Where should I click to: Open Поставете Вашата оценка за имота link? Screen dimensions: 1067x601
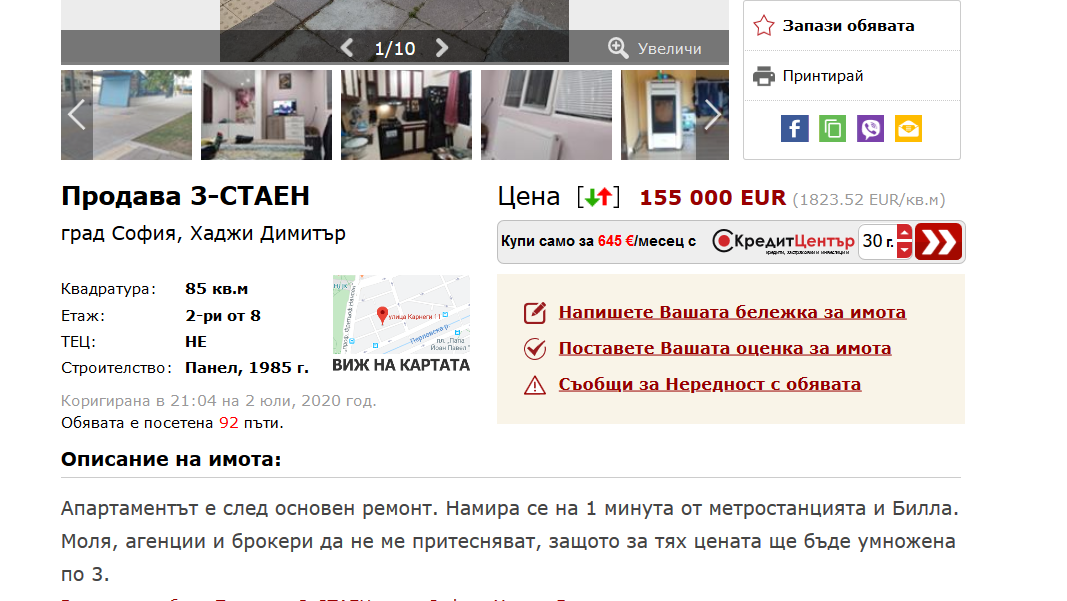[725, 348]
